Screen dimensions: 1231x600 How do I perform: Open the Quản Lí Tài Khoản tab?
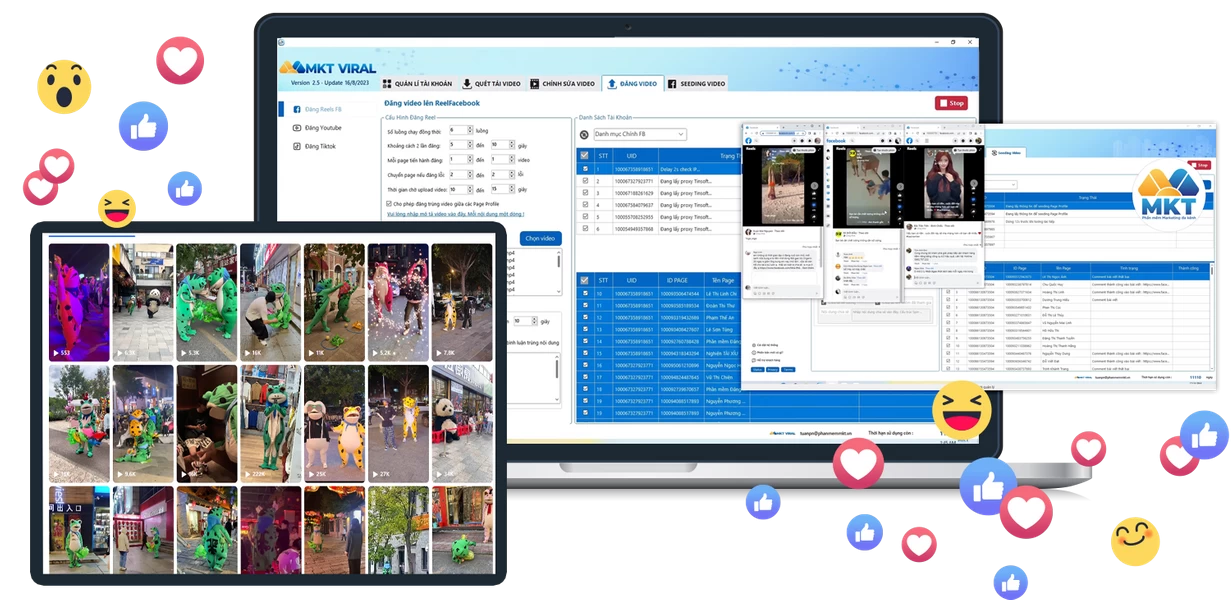click(x=417, y=84)
